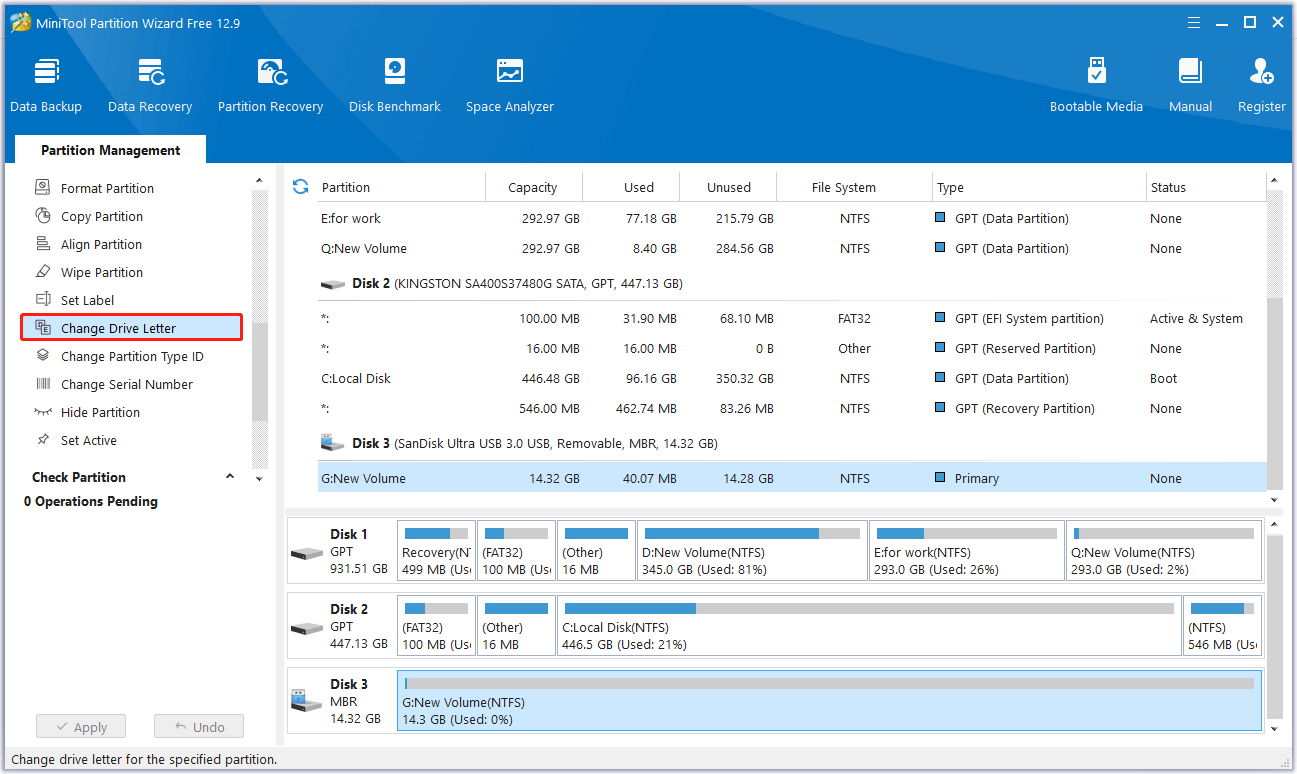Sort by Unused column header
This screenshot has height=774, width=1297.
(729, 187)
